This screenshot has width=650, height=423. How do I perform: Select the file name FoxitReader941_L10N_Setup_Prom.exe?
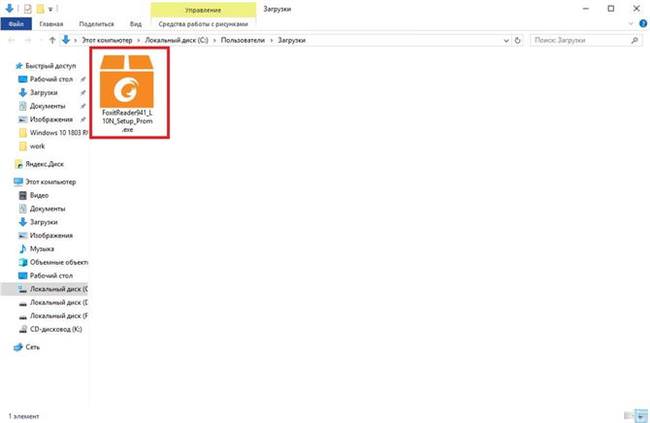[127, 121]
